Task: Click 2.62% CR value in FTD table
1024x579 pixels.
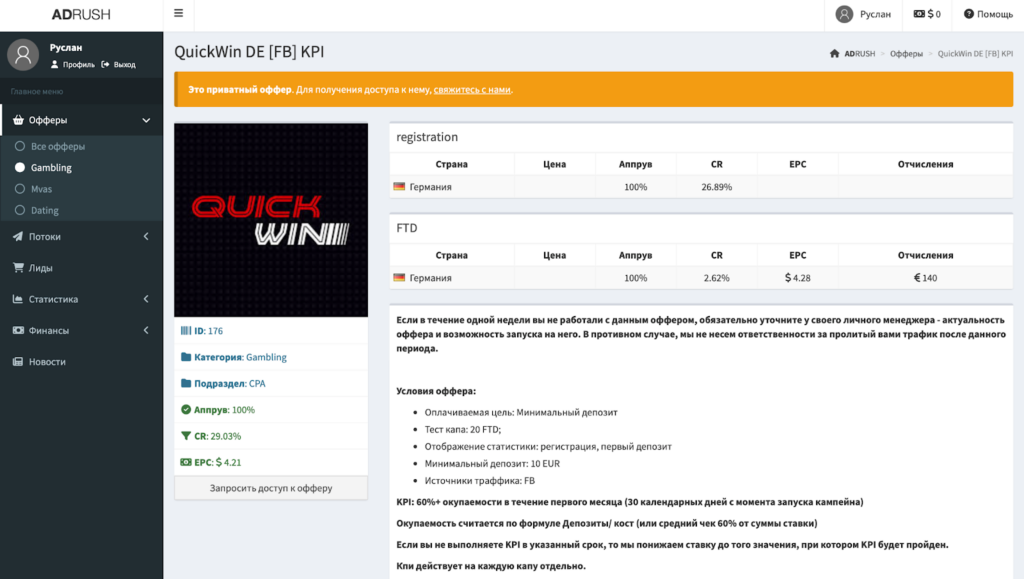Action: [x=716, y=277]
